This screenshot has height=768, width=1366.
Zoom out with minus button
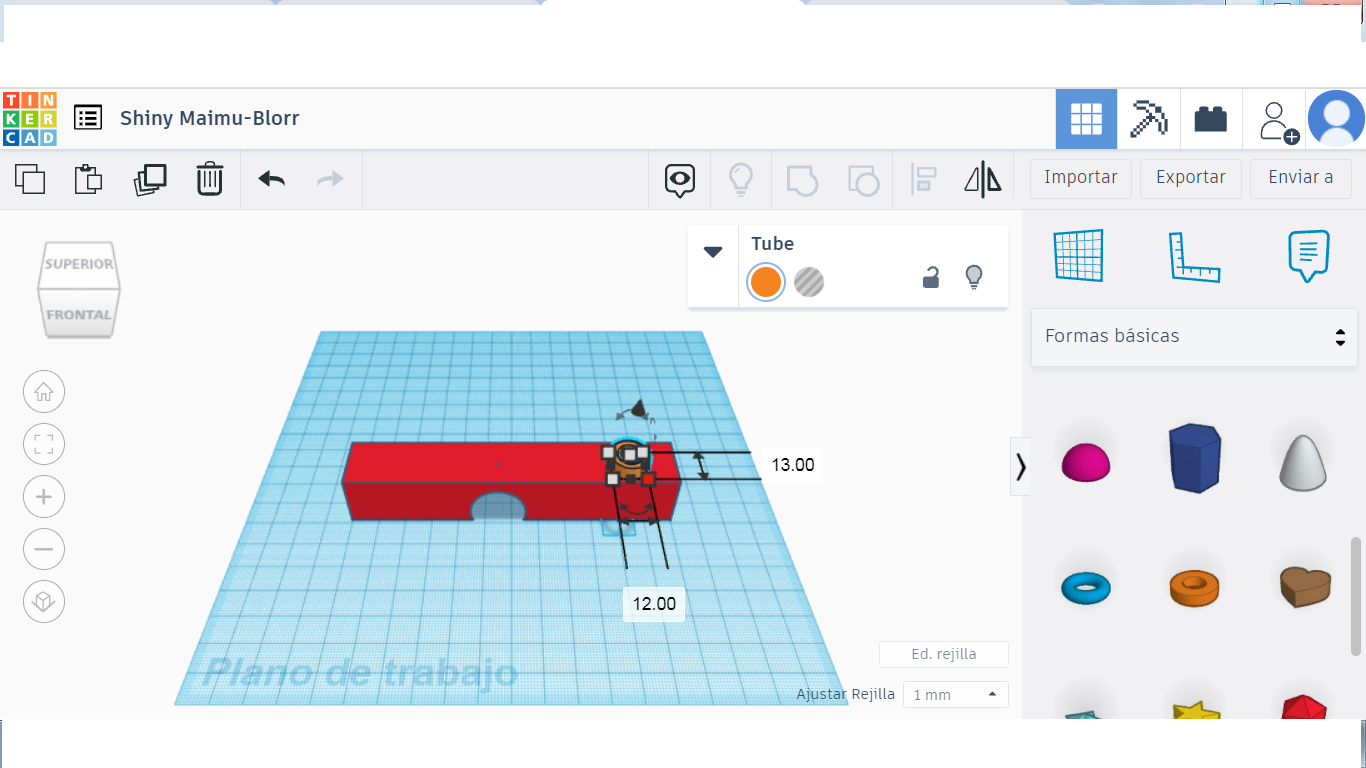44,549
